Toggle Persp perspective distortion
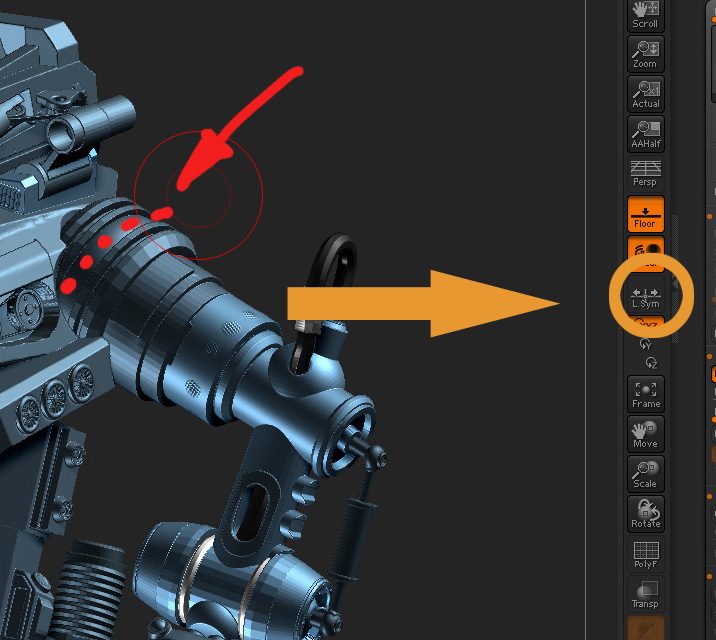The height and width of the screenshot is (640, 716). point(646,173)
